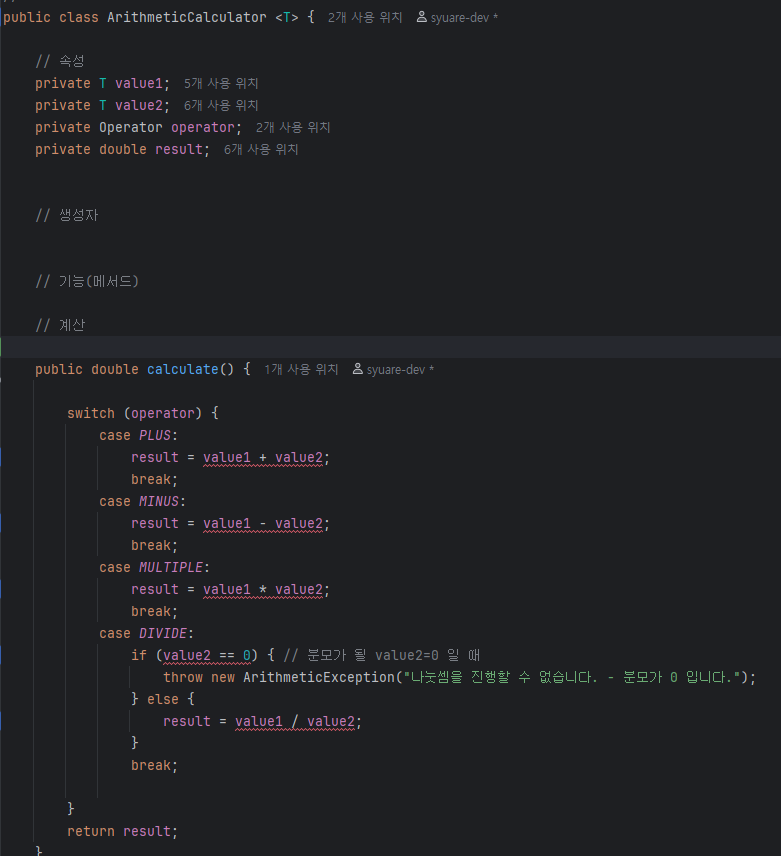Click the syuare-dev author hint beside class declaration
Screen dimensions: 781x856
(x=464, y=18)
